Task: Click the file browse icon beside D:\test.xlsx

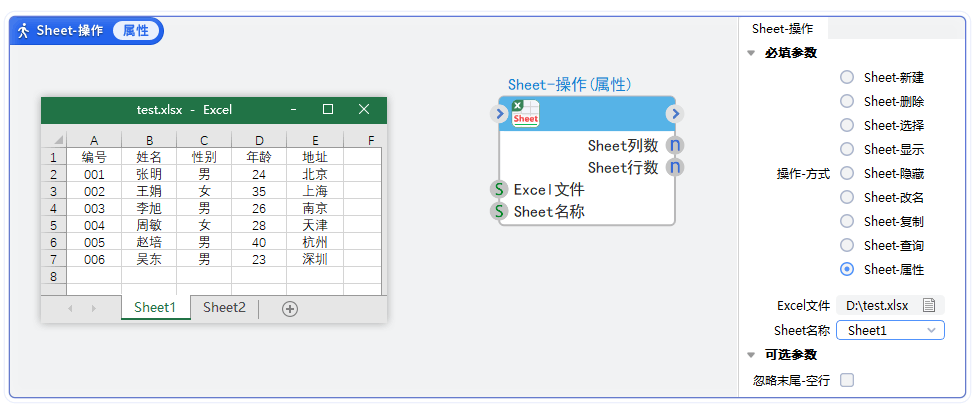Action: tap(929, 305)
